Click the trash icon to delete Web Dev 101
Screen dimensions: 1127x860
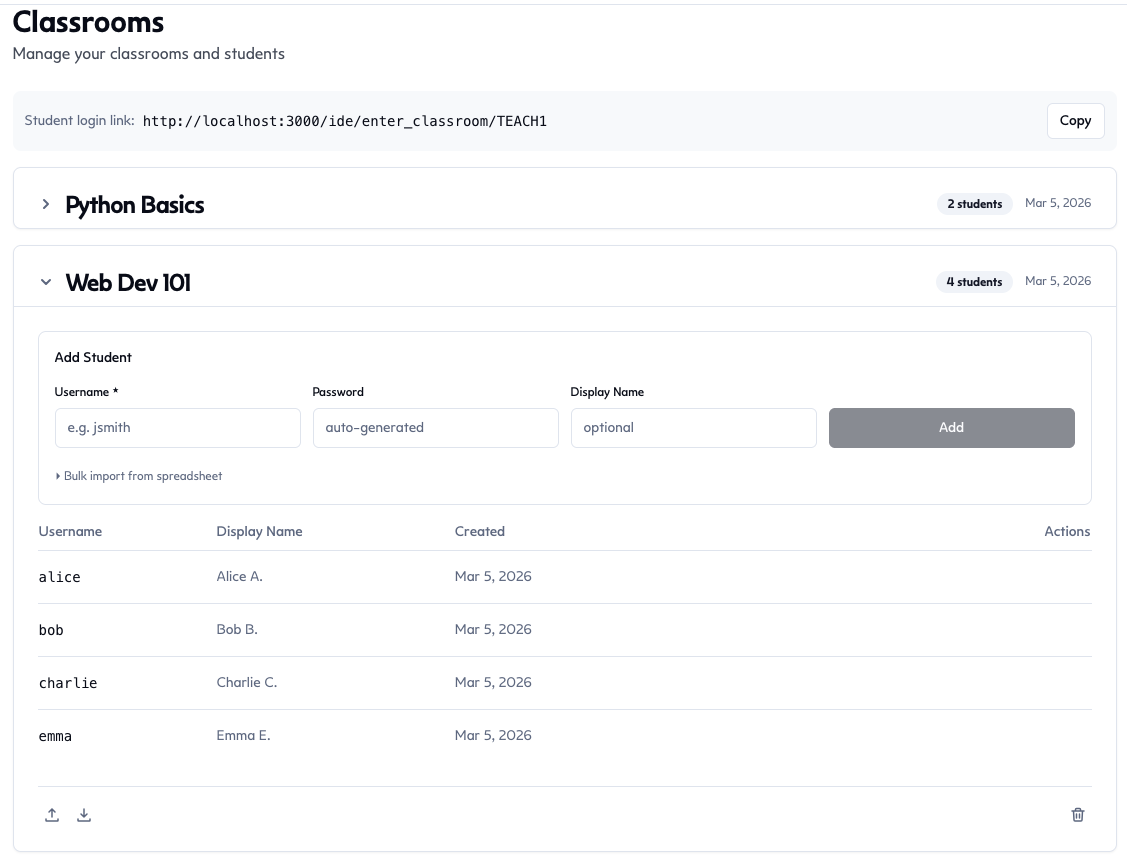(x=1078, y=815)
